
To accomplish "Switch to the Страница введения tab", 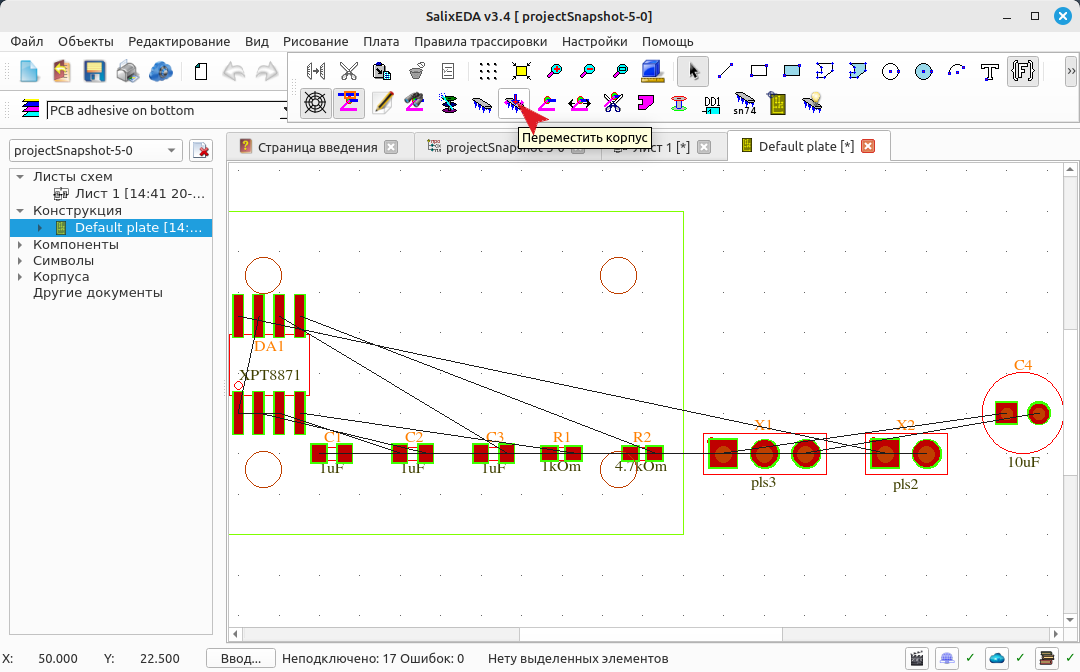I will pyautogui.click(x=318, y=147).
